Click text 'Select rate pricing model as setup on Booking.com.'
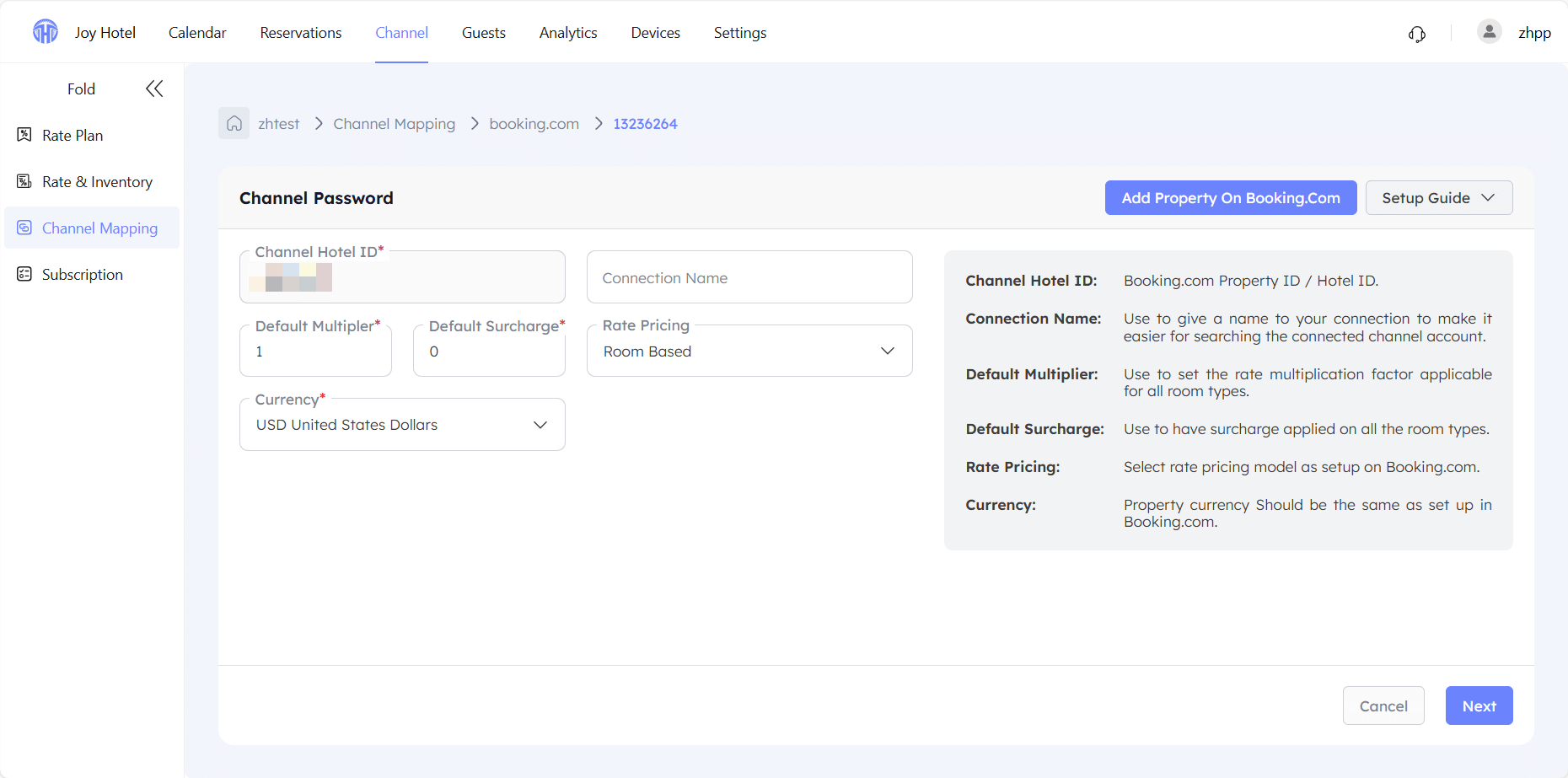This screenshot has height=778, width=1568. tap(1302, 467)
